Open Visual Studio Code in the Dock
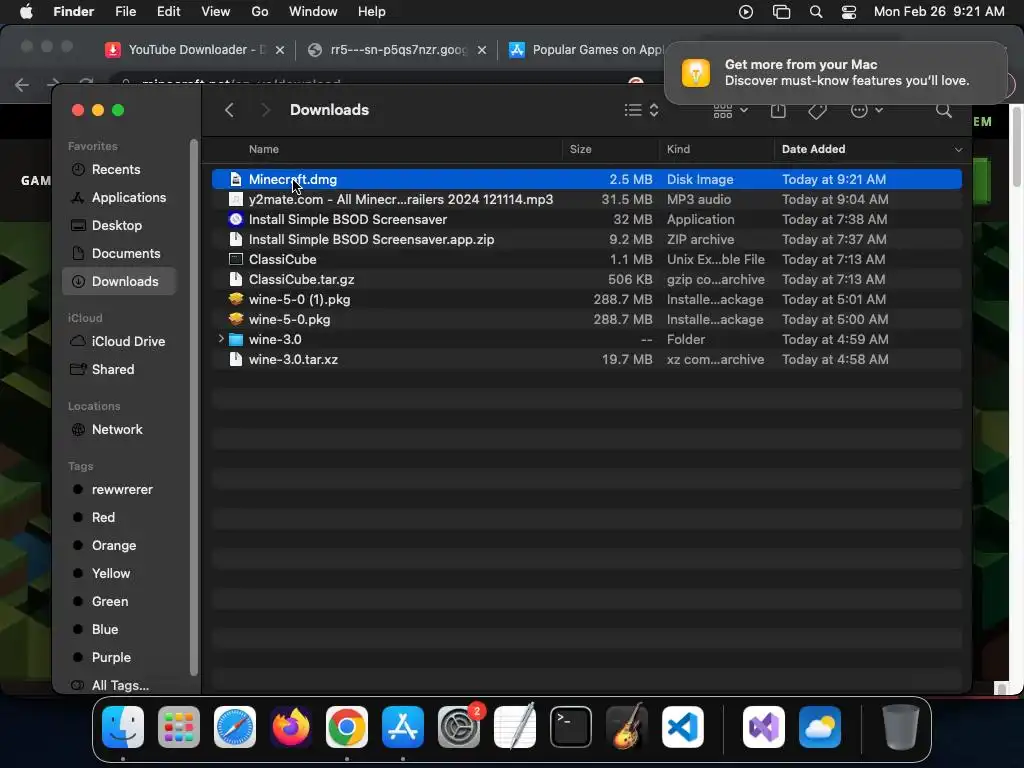1024x768 pixels. (x=683, y=727)
